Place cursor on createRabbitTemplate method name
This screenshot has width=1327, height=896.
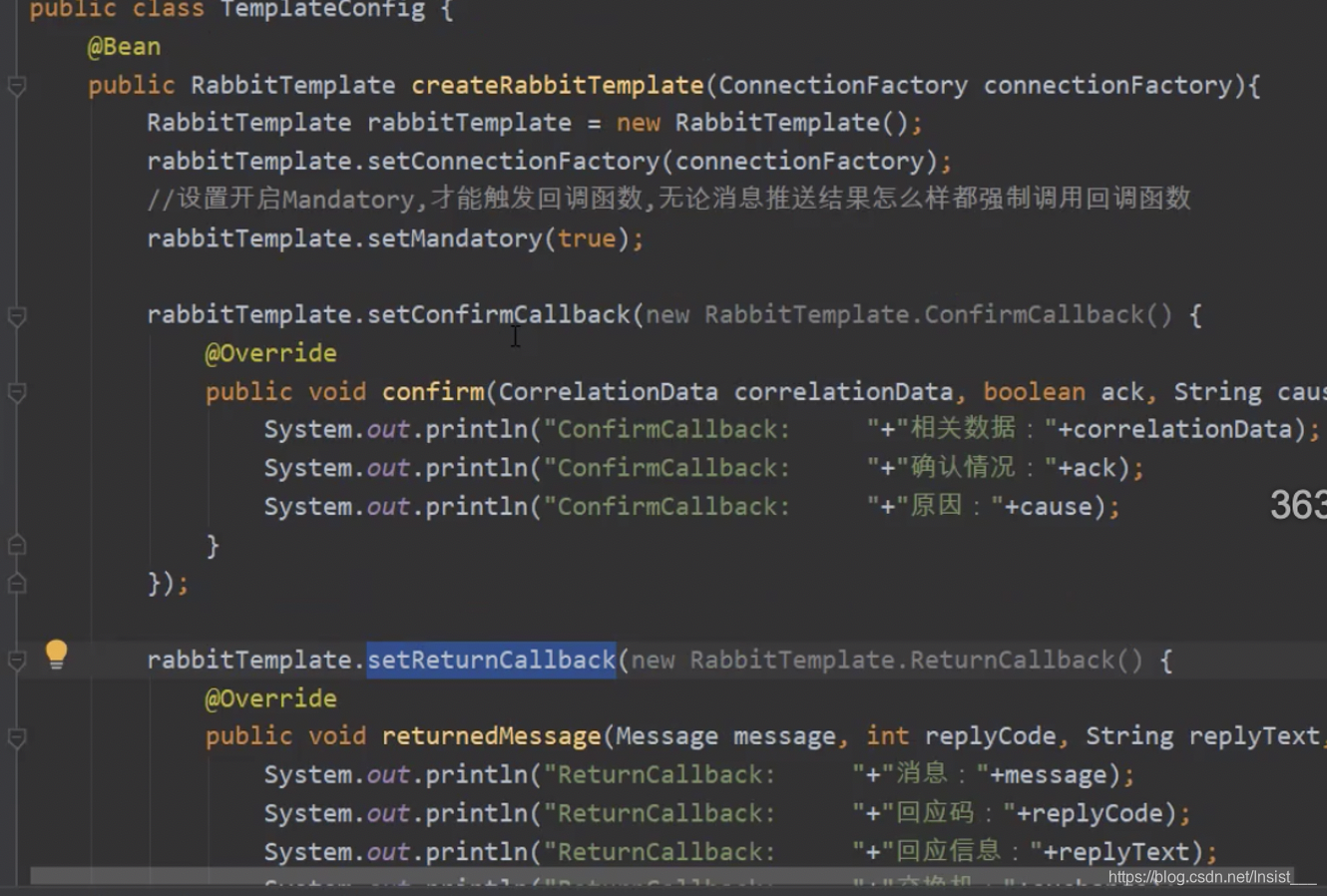(558, 85)
